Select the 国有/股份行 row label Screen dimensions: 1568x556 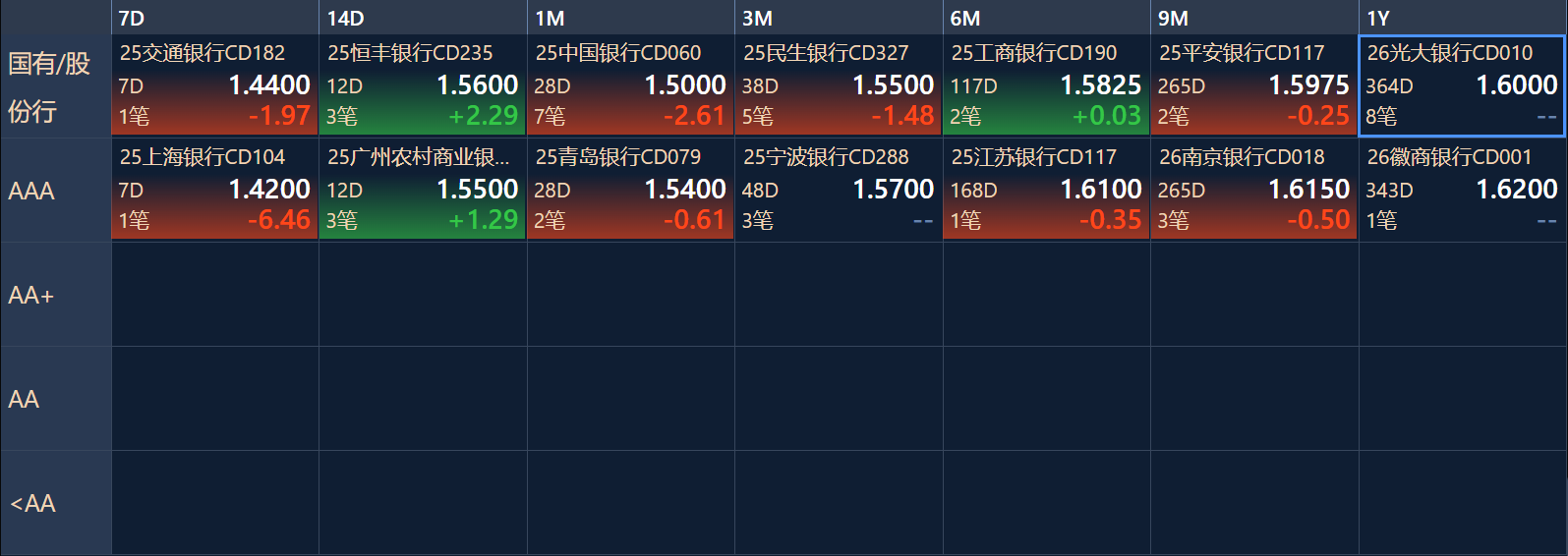tap(55, 86)
